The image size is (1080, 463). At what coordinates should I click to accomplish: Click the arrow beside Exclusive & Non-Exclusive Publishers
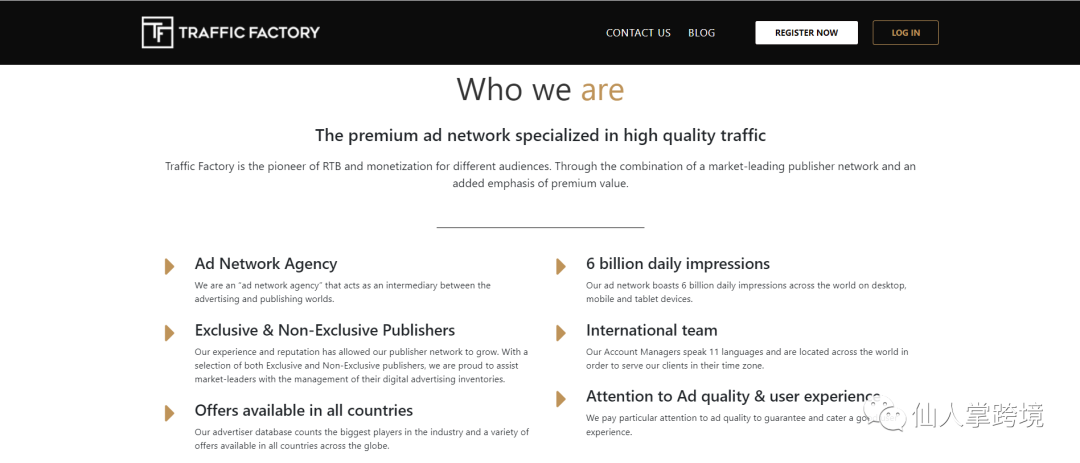pyautogui.click(x=169, y=333)
